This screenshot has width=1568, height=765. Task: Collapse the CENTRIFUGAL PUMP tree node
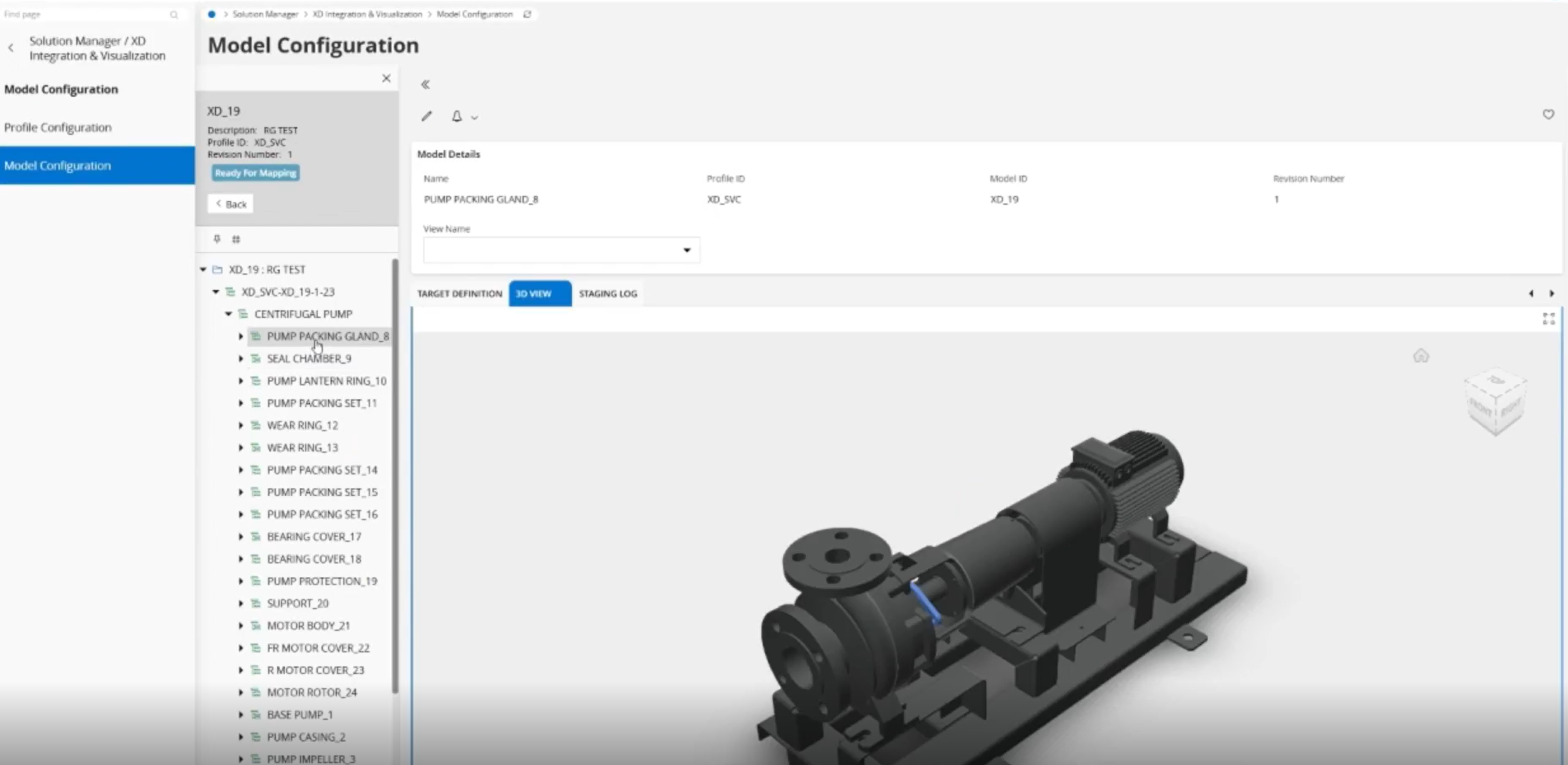(228, 314)
